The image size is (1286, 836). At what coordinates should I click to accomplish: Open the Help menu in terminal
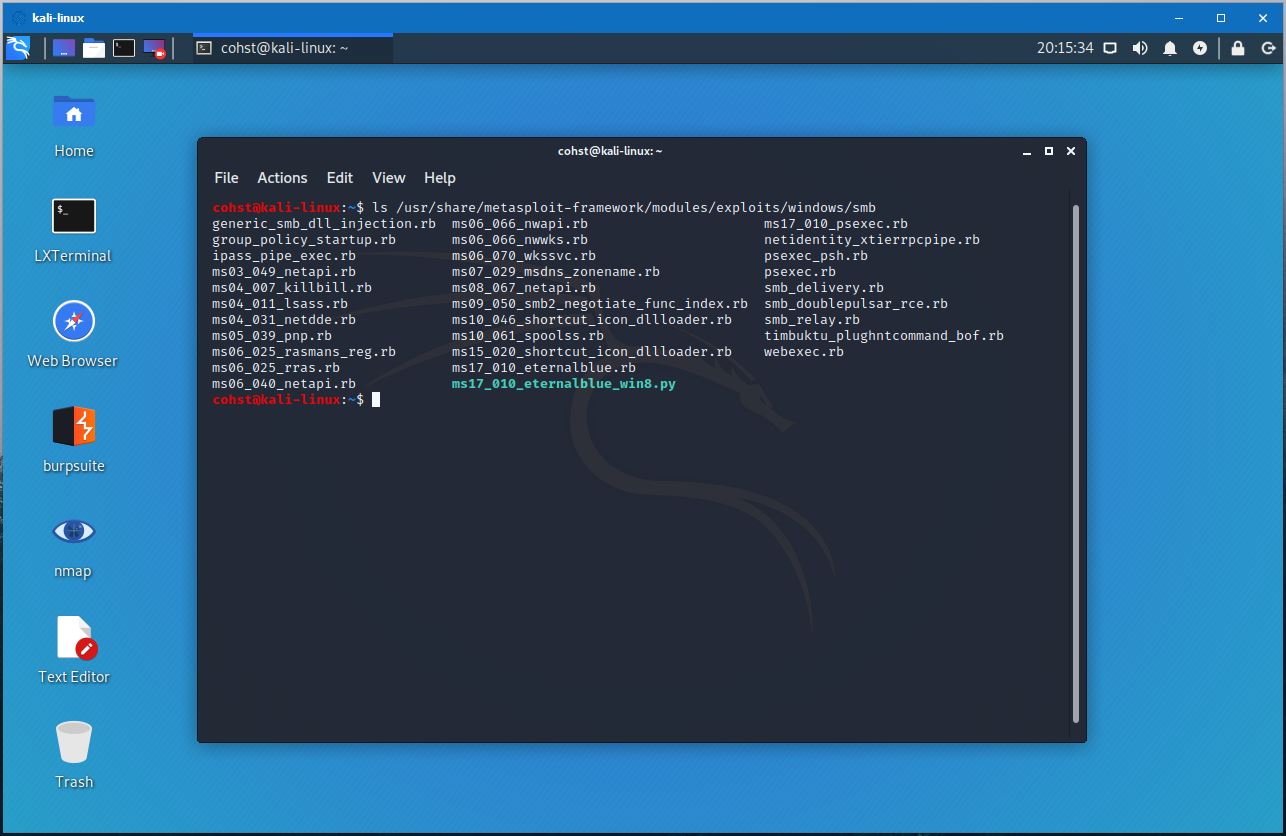tap(439, 178)
